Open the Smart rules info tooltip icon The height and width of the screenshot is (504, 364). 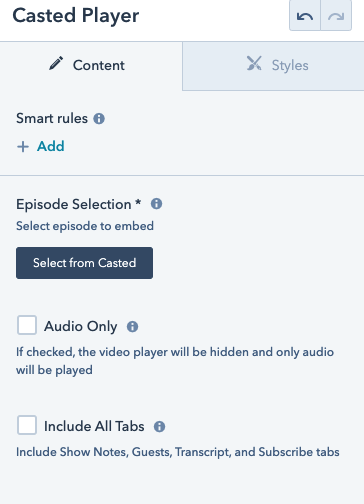coord(99,118)
